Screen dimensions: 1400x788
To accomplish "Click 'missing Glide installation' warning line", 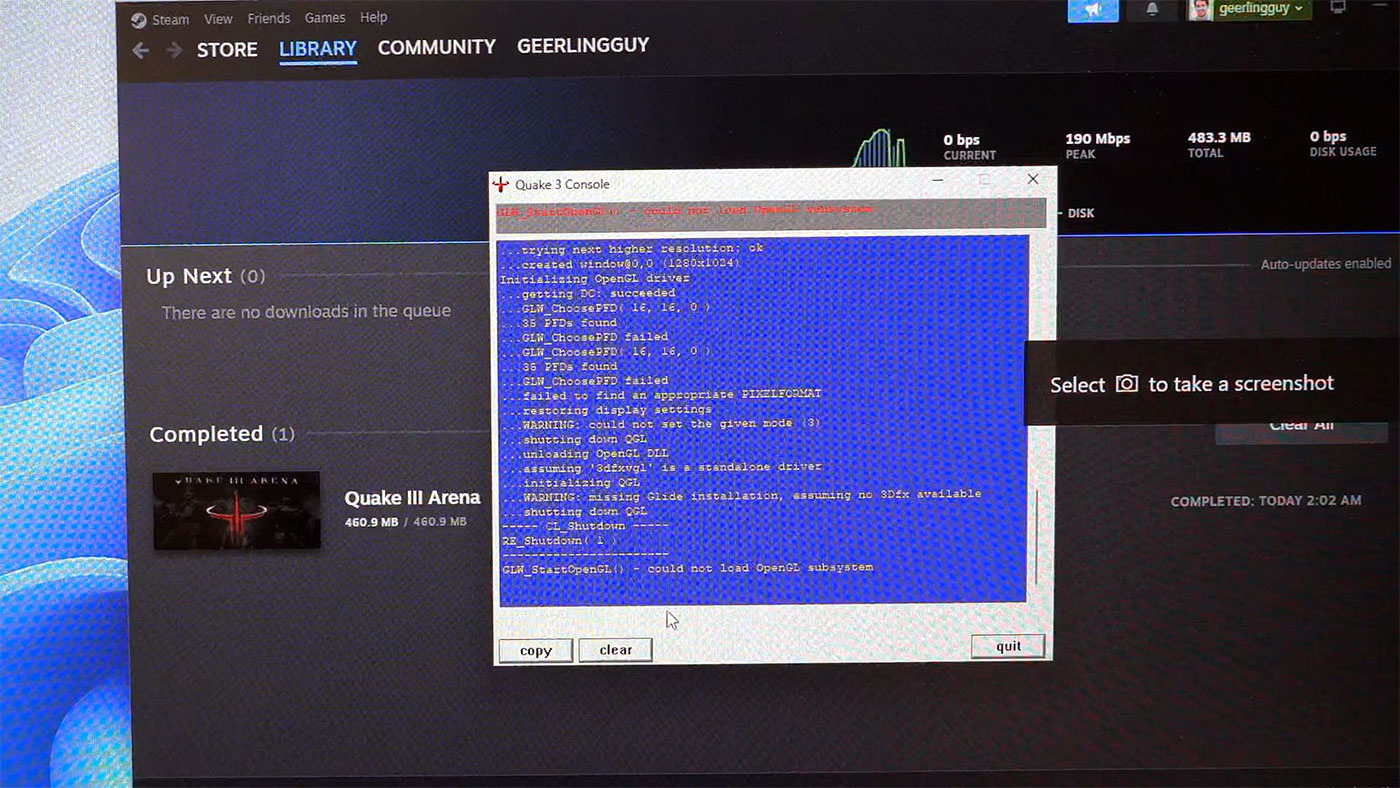I will (741, 495).
